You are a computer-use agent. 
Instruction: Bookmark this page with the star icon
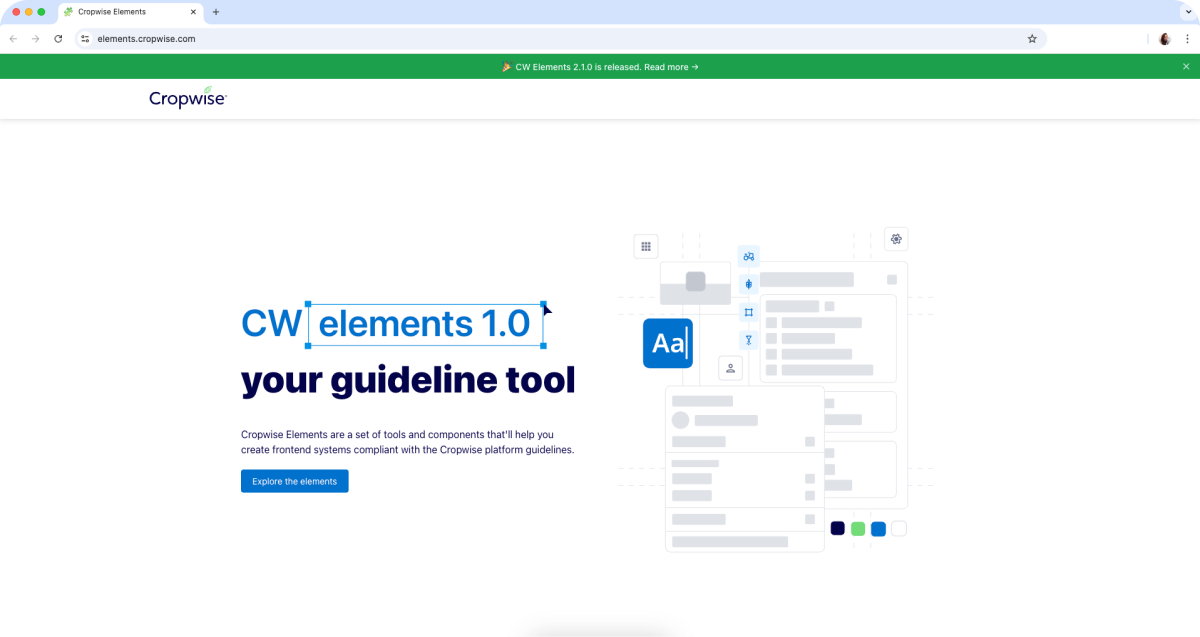tap(1032, 39)
